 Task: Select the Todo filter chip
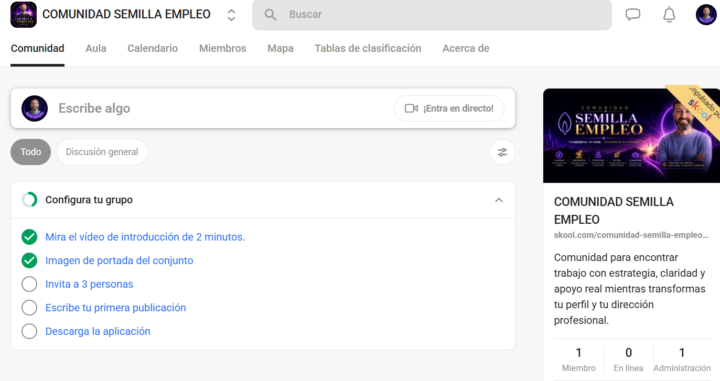point(31,152)
